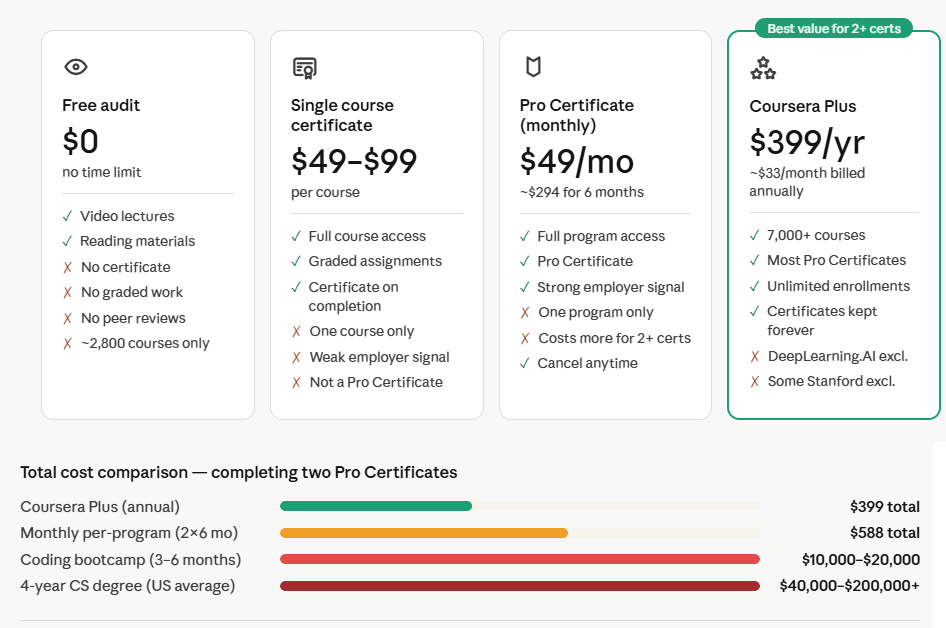This screenshot has width=946, height=628.
Task: Click the X mark beside 'Costs more for 2+ certs'
Action: (525, 338)
